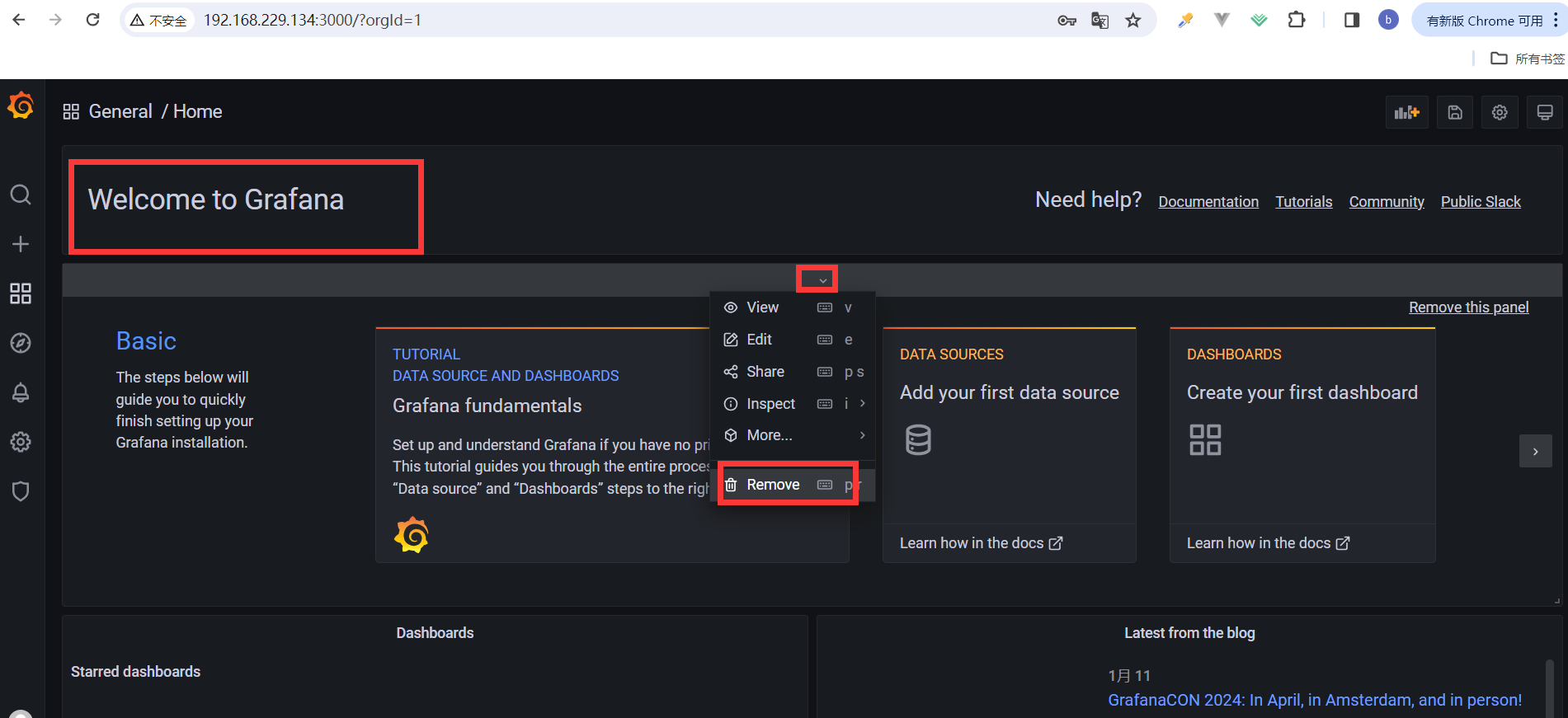Click the grid icon on Create dashboard card
This screenshot has height=718, width=1568.
(1205, 439)
